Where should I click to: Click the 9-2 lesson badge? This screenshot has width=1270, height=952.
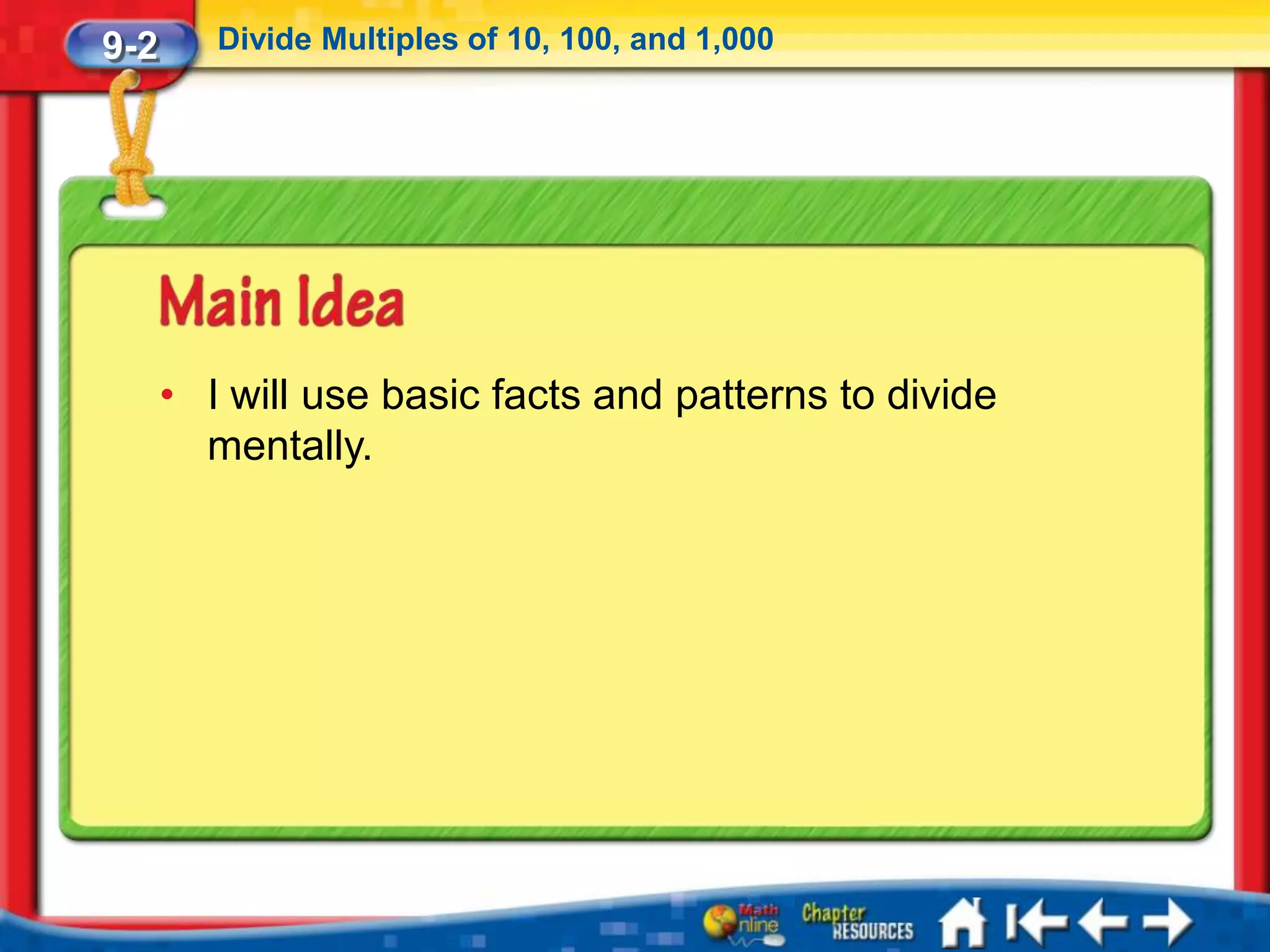[x=130, y=46]
